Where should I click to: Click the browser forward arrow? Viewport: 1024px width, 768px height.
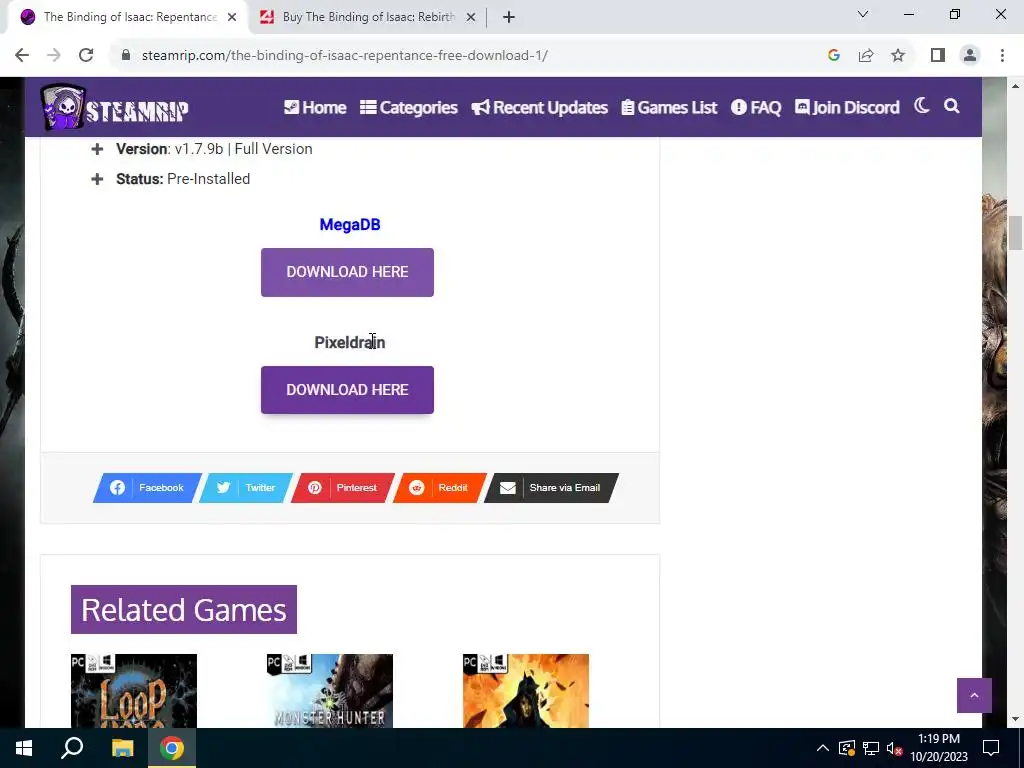(x=54, y=56)
